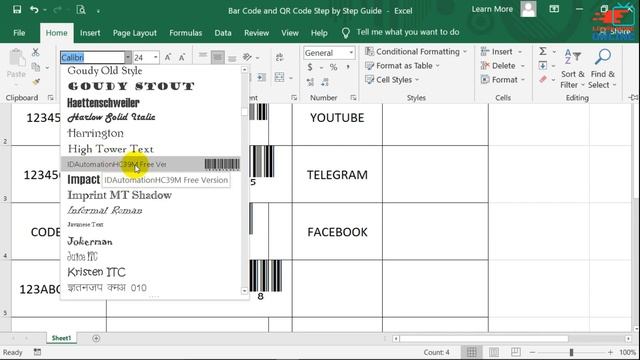Click the Learn More link
This screenshot has height=360, width=640.
492,9
